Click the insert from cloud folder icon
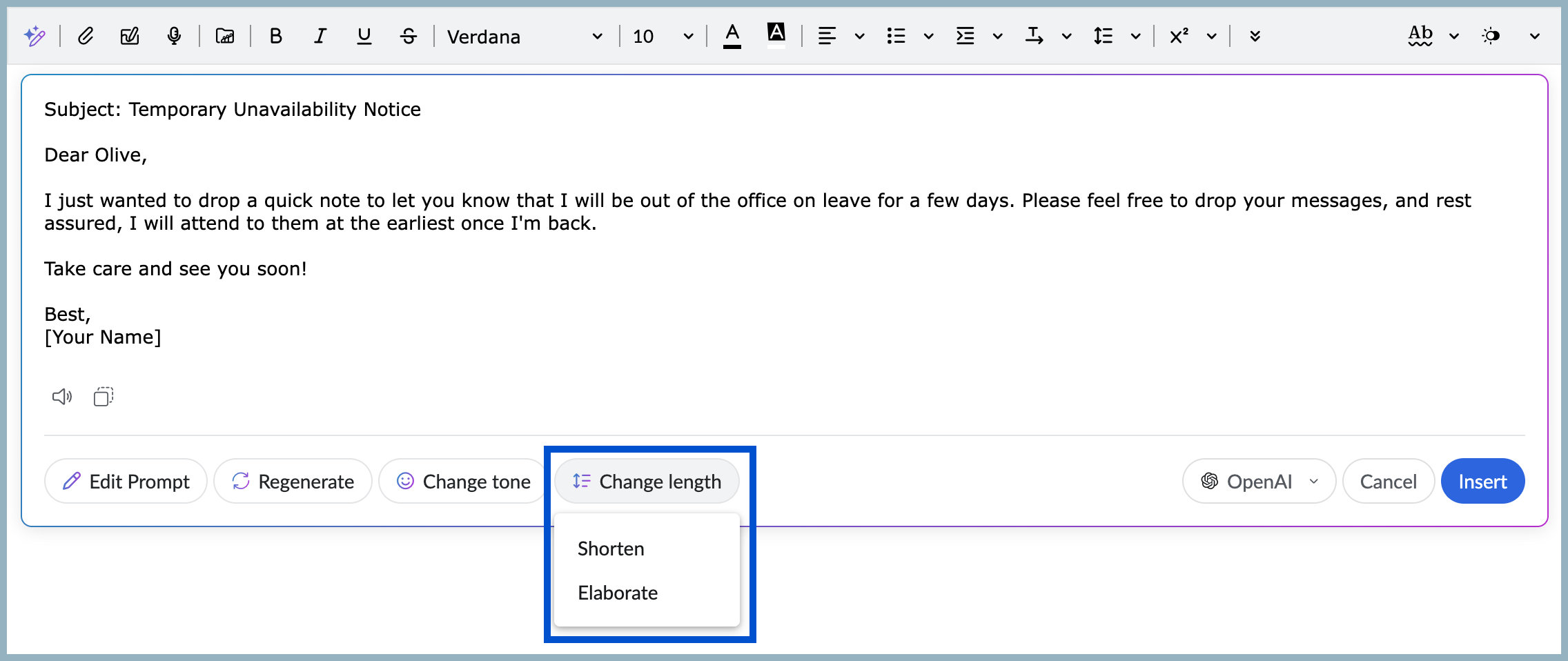This screenshot has width=1568, height=661. click(x=224, y=36)
